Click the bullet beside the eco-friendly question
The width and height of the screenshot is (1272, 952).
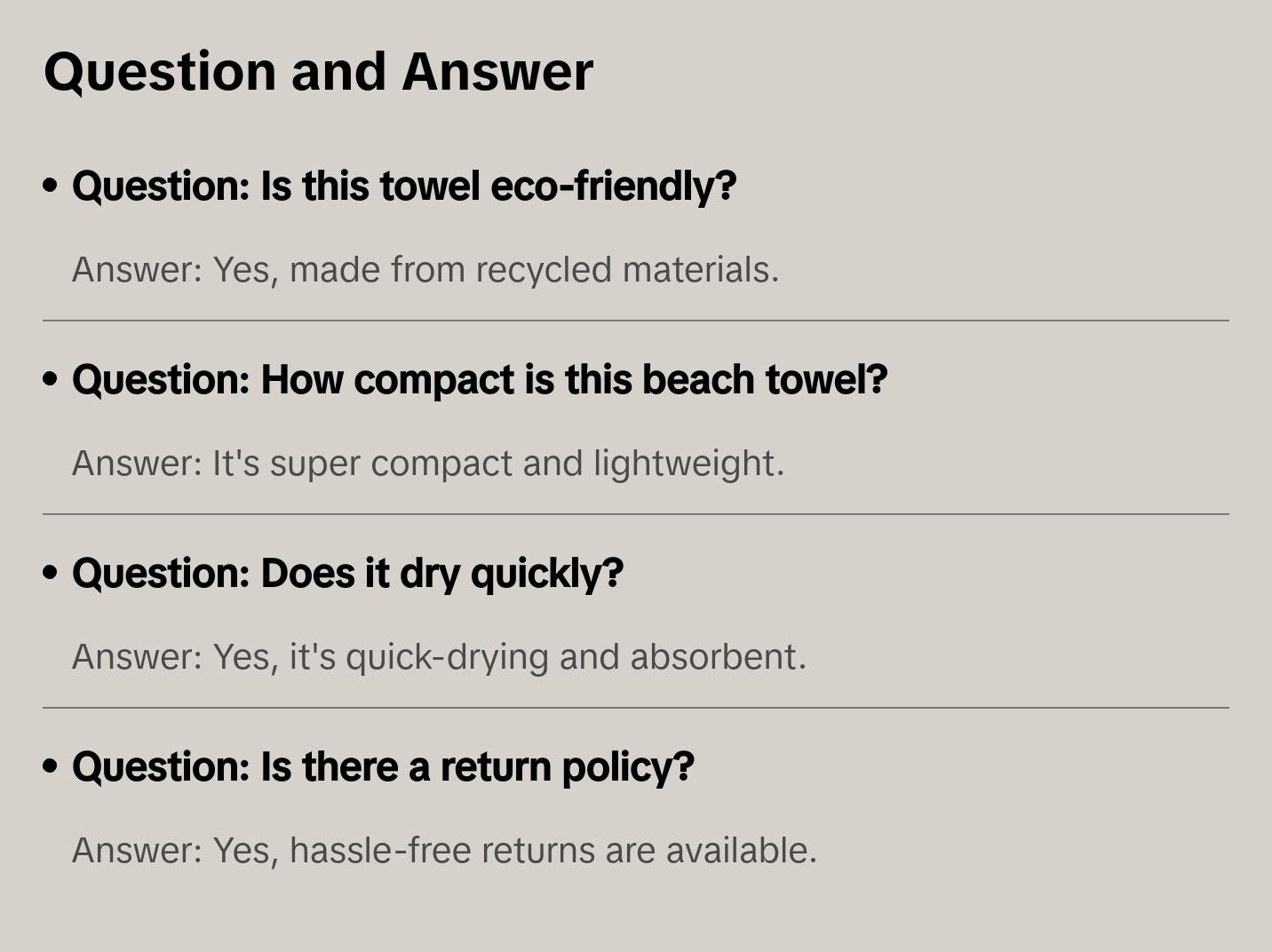point(51,186)
